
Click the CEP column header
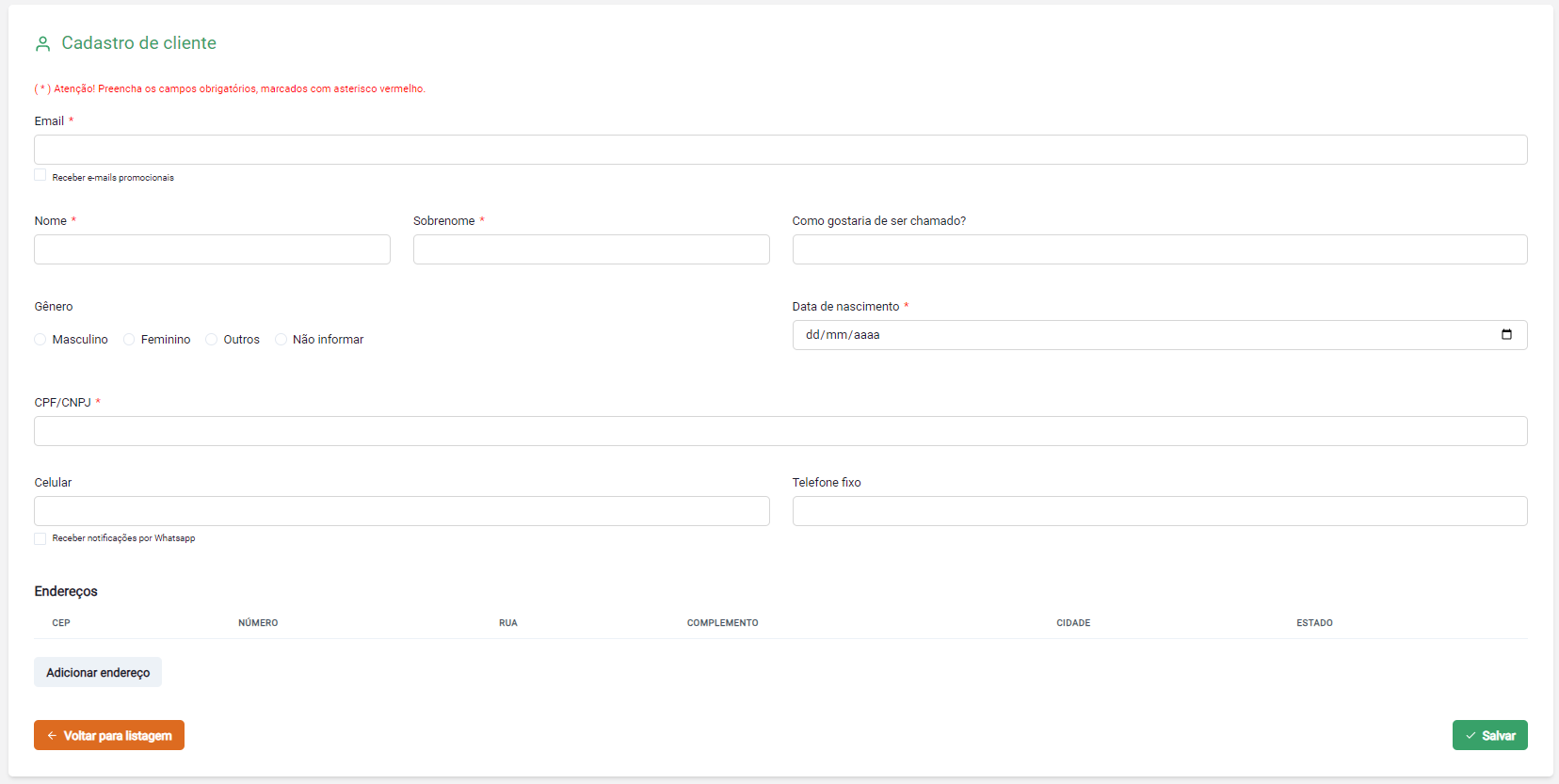(x=61, y=623)
